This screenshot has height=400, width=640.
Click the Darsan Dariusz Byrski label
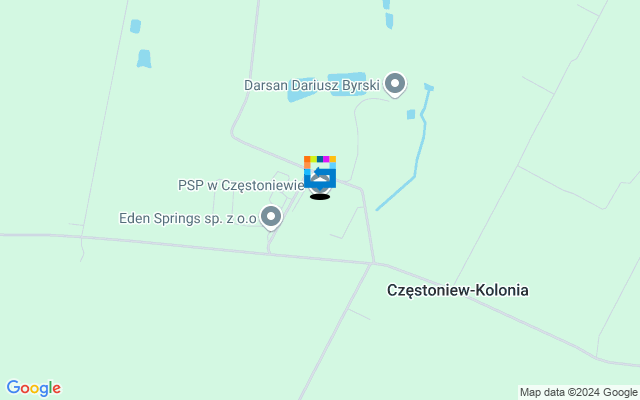pyautogui.click(x=312, y=85)
